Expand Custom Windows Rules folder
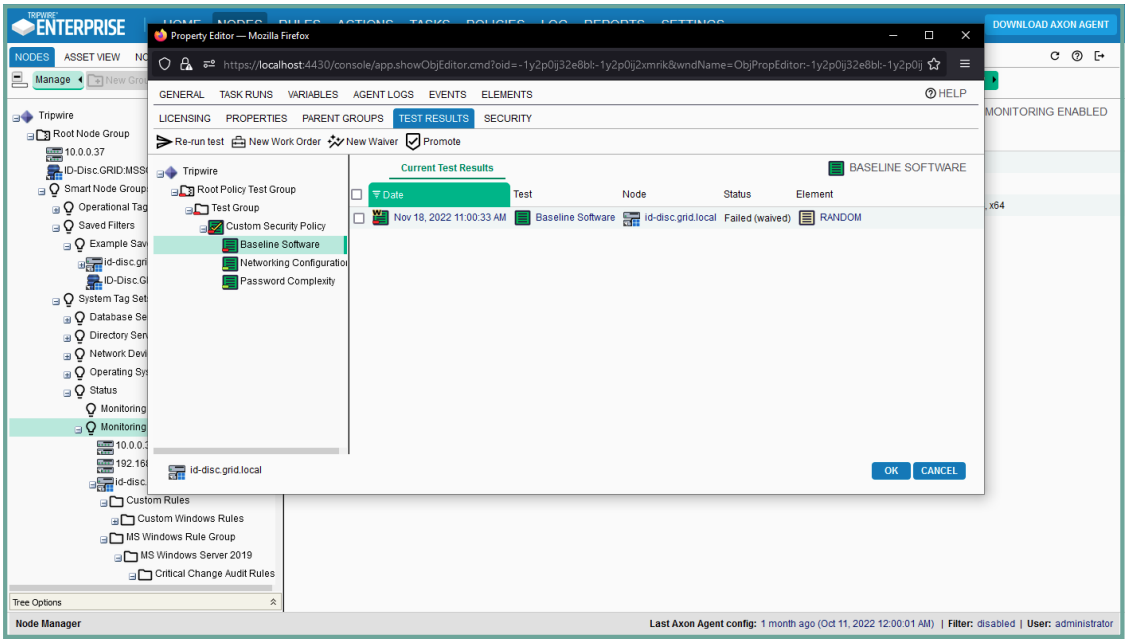The image size is (1126, 639). click(115, 521)
